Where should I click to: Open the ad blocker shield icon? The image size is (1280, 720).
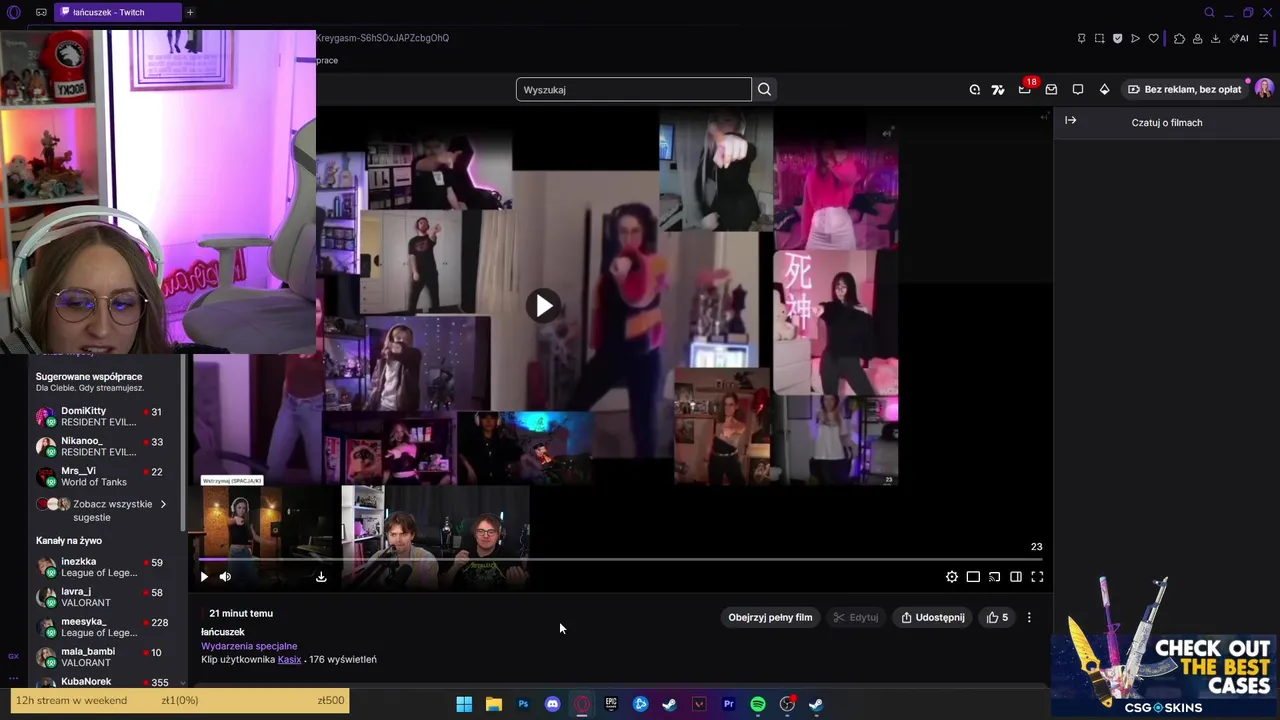click(x=1117, y=38)
